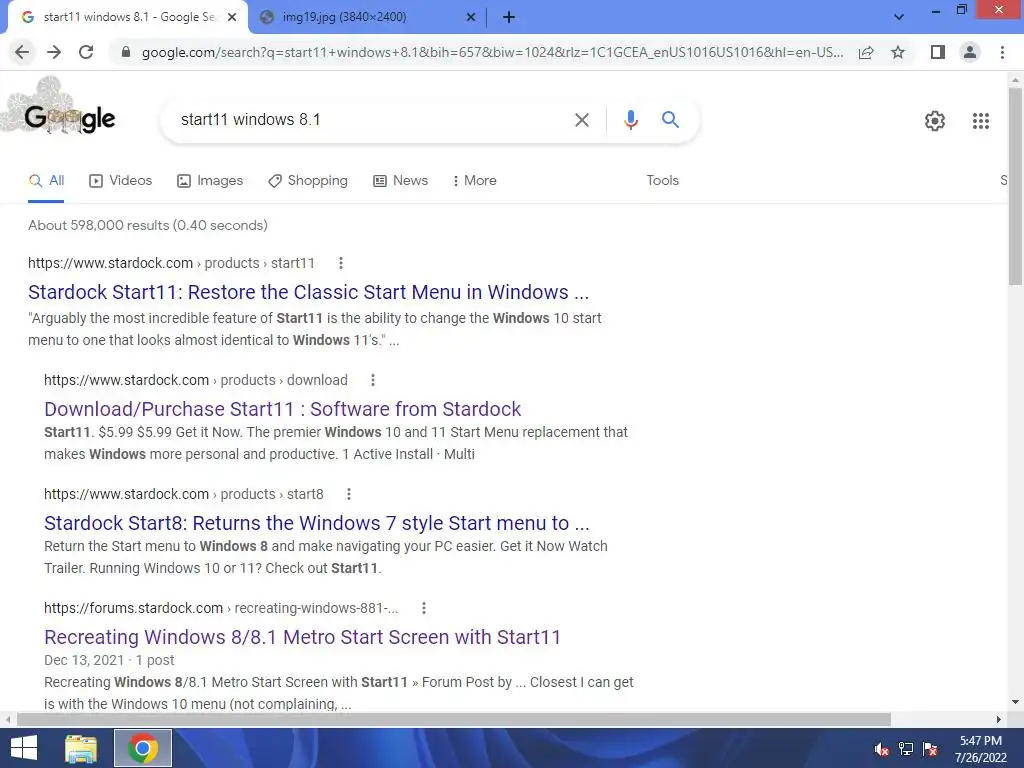Open the Windows Start button
Viewport: 1024px width, 768px height.
pos(24,748)
